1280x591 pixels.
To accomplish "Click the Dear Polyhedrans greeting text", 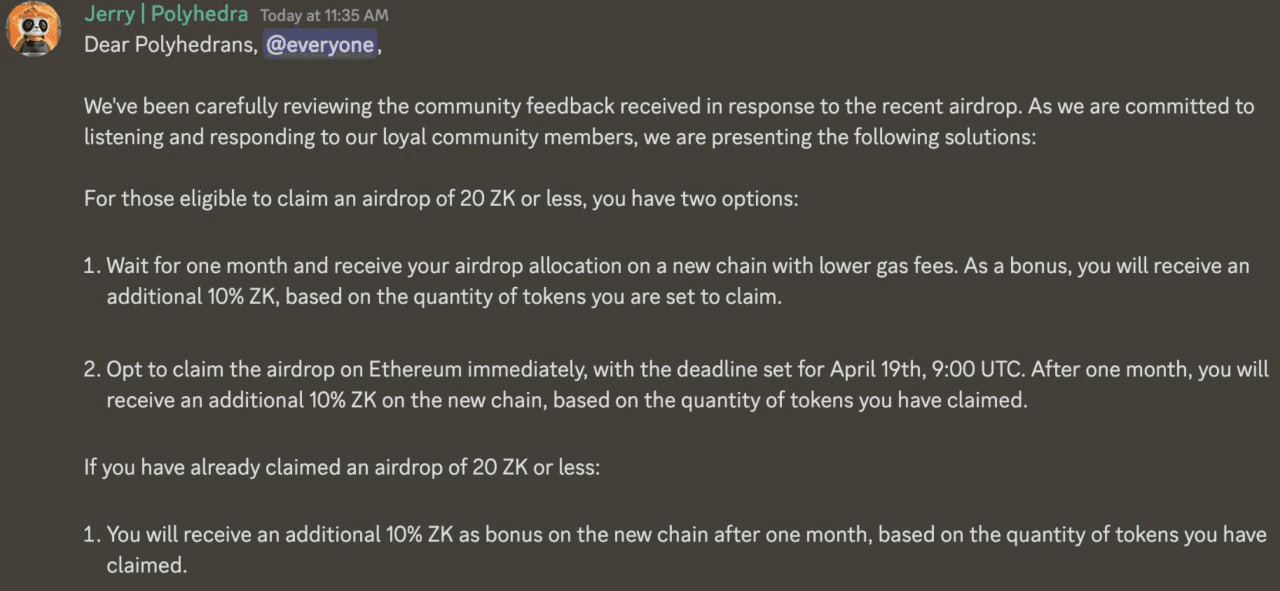I will click(x=170, y=45).
